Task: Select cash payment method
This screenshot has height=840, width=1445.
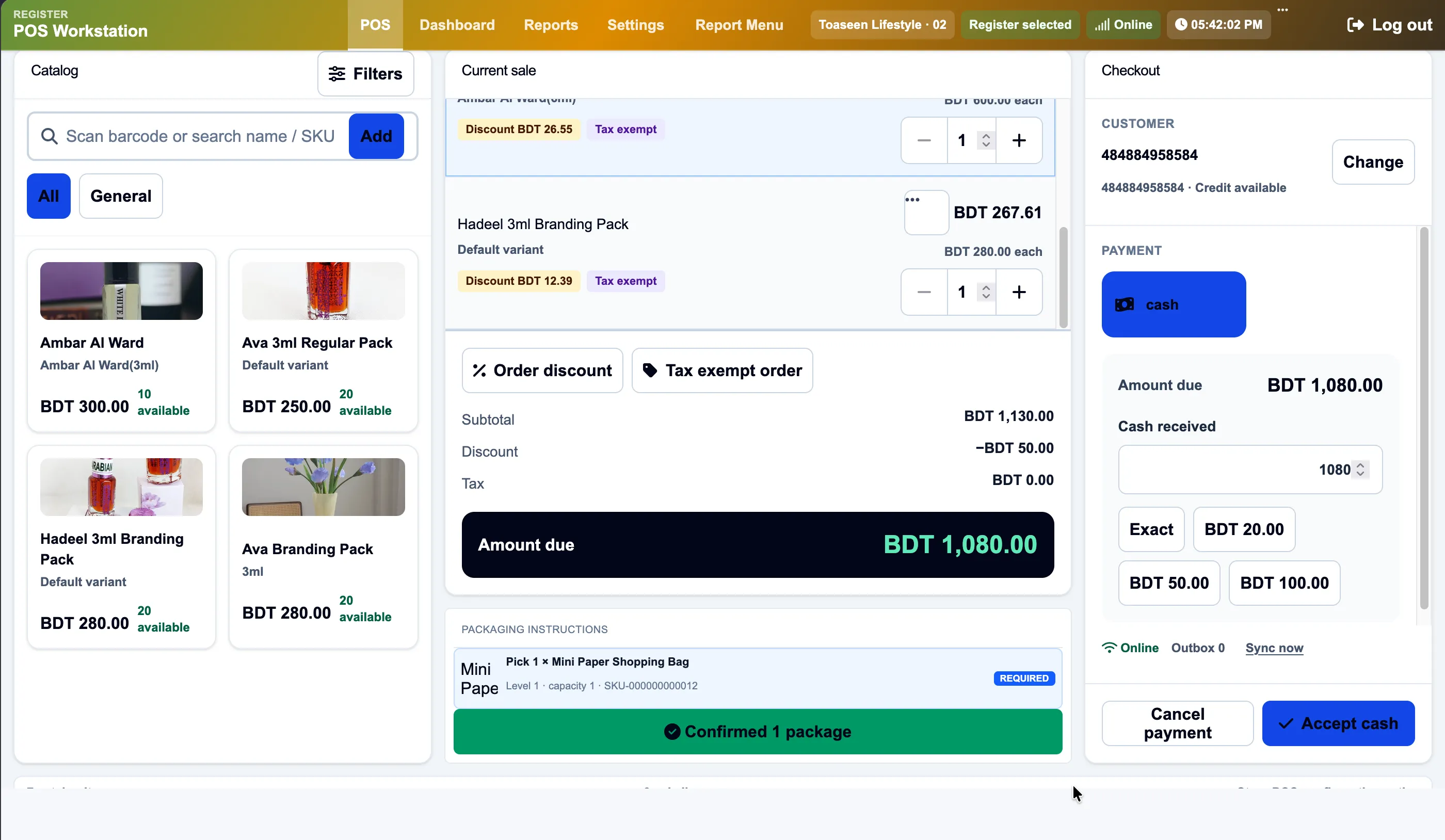Action: pyautogui.click(x=1173, y=304)
